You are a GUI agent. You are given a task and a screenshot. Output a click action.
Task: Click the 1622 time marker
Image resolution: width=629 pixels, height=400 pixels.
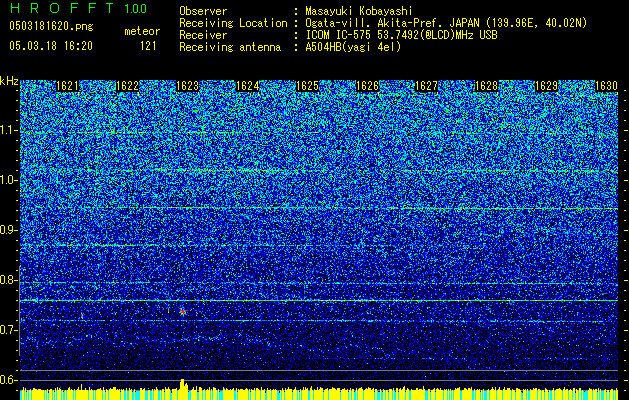pyautogui.click(x=127, y=86)
